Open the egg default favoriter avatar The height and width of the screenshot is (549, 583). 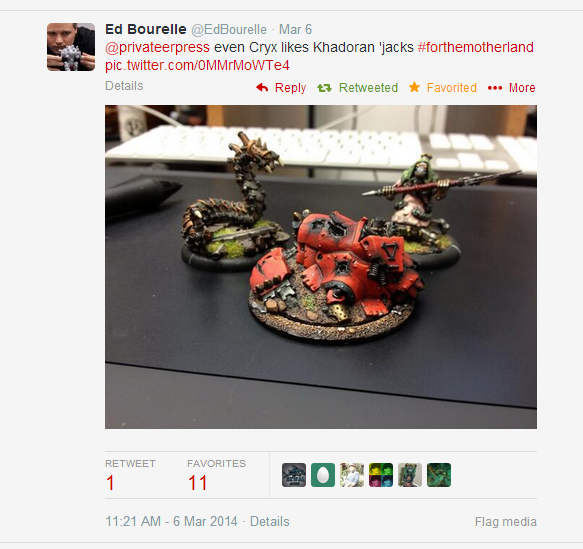pos(323,475)
